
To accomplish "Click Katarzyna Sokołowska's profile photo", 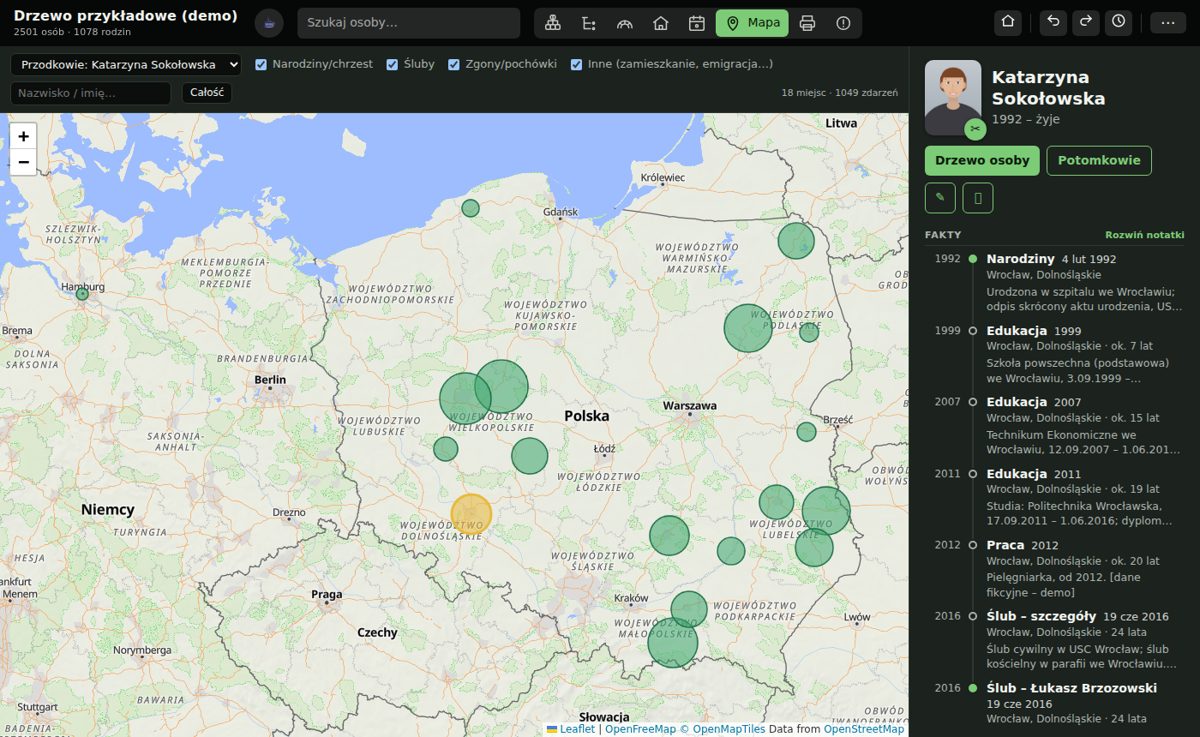I will pyautogui.click(x=953, y=97).
